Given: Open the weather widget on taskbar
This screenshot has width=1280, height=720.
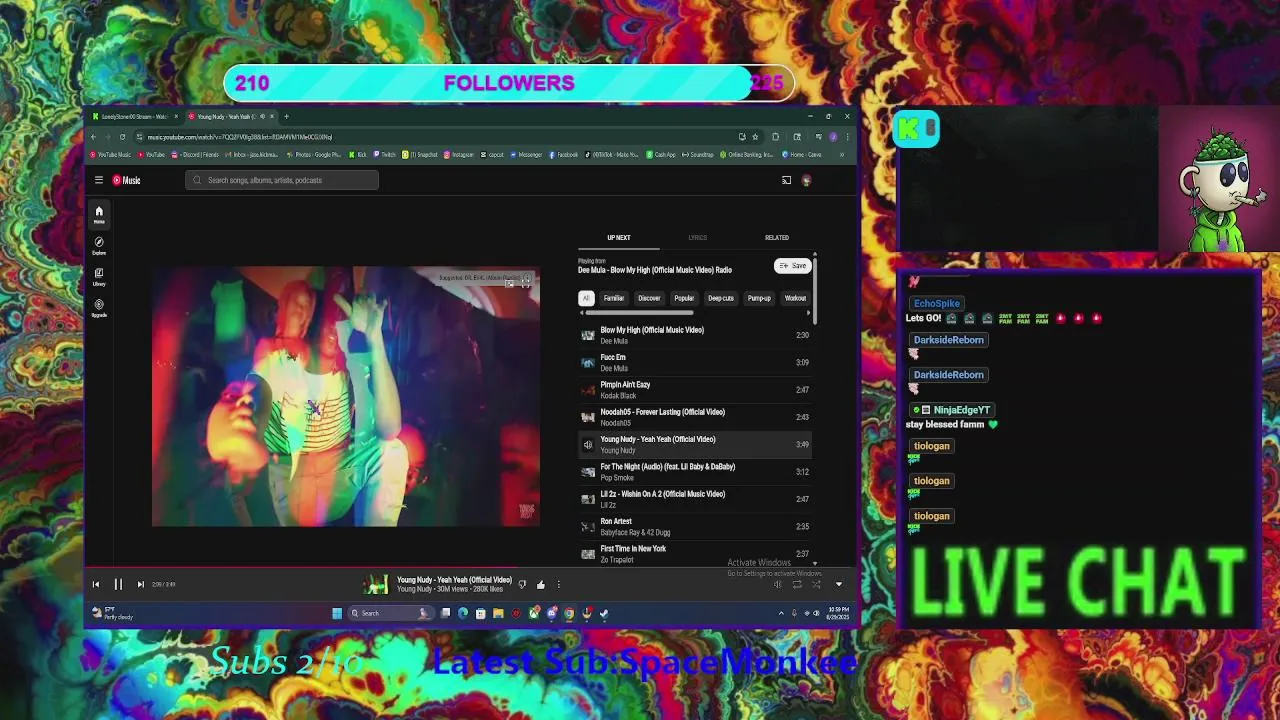Looking at the screenshot, I should (113, 613).
